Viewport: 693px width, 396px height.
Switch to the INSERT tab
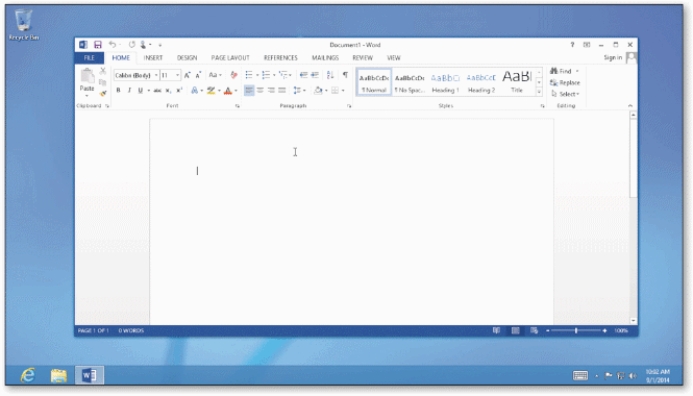coord(153,58)
